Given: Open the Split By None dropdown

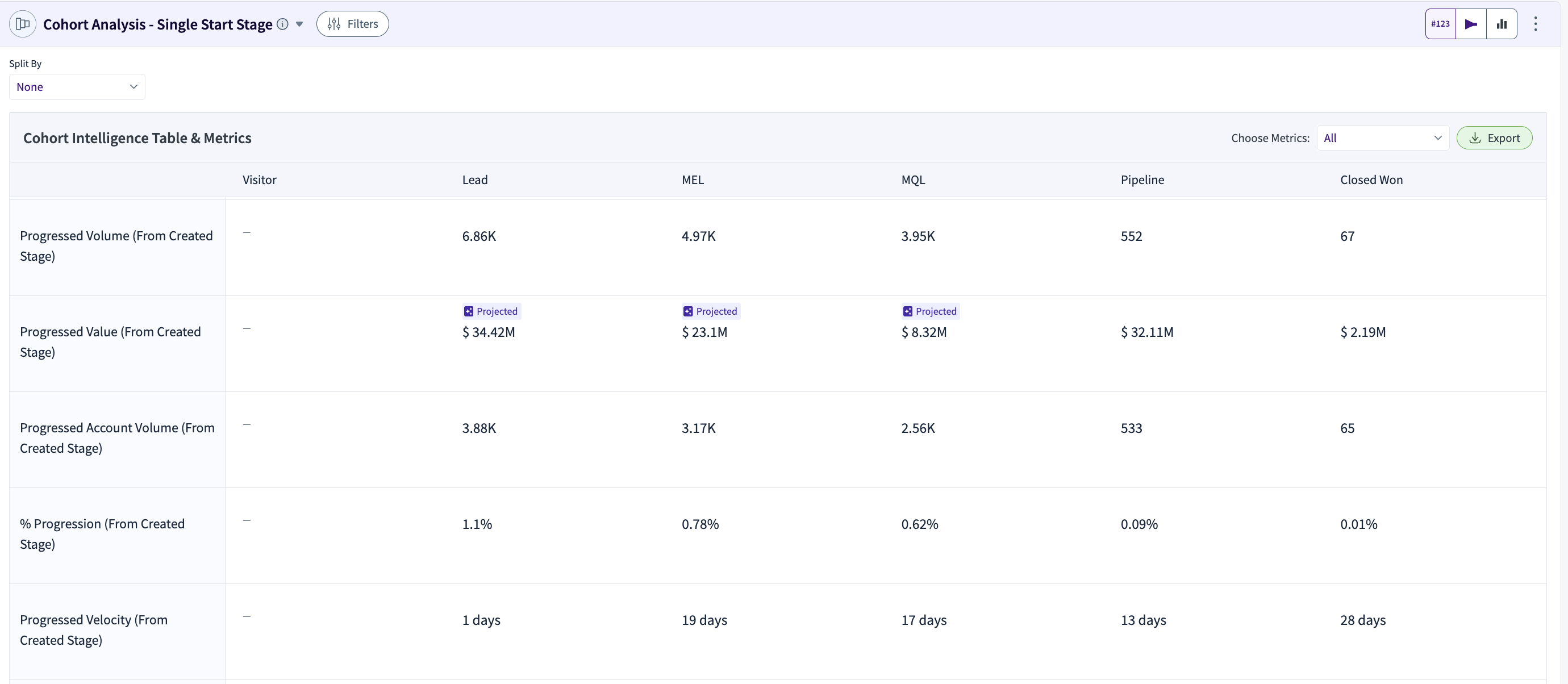Looking at the screenshot, I should pos(77,87).
